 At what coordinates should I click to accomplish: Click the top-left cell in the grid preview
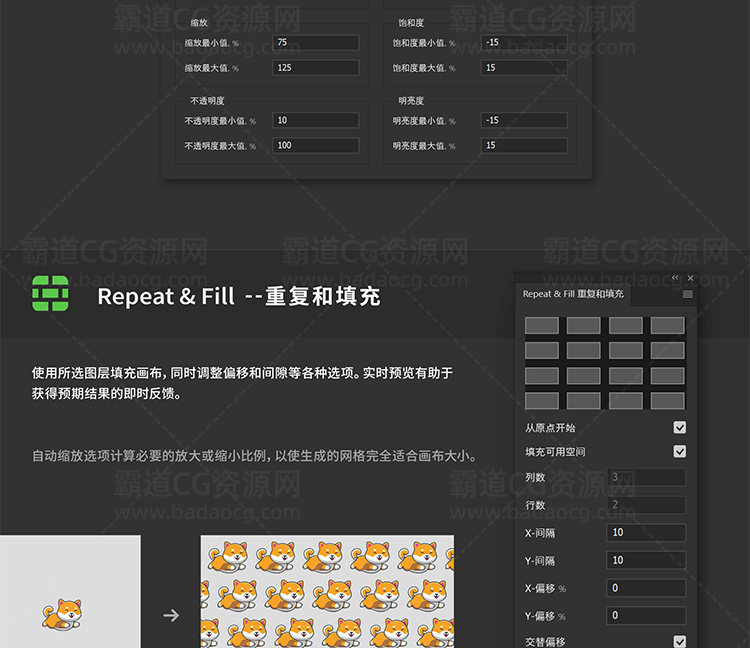(x=542, y=325)
